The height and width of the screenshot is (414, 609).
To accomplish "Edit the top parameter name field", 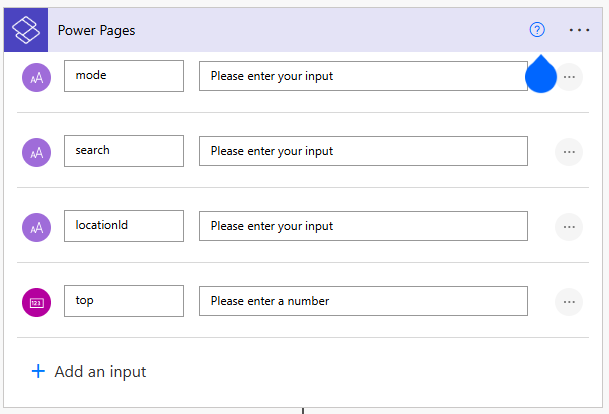I will point(124,301).
